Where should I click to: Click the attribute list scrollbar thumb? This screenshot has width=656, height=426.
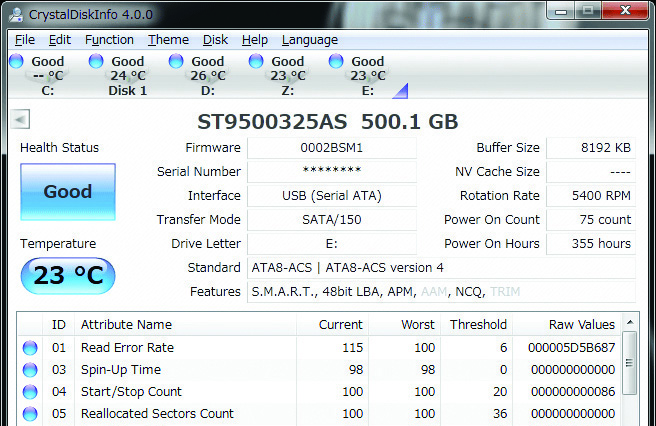pos(630,362)
